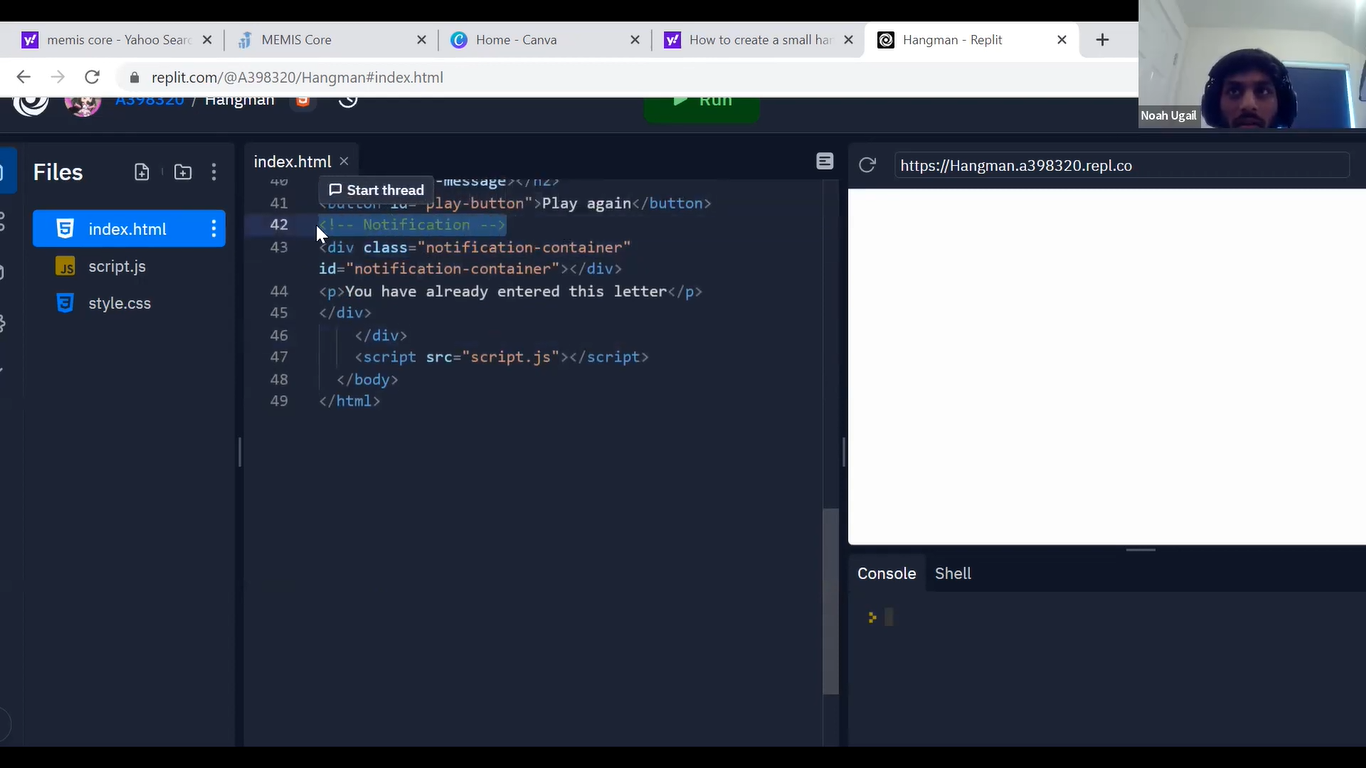The width and height of the screenshot is (1366, 768).
Task: Click line number 42 in the gutter
Action: (279, 225)
